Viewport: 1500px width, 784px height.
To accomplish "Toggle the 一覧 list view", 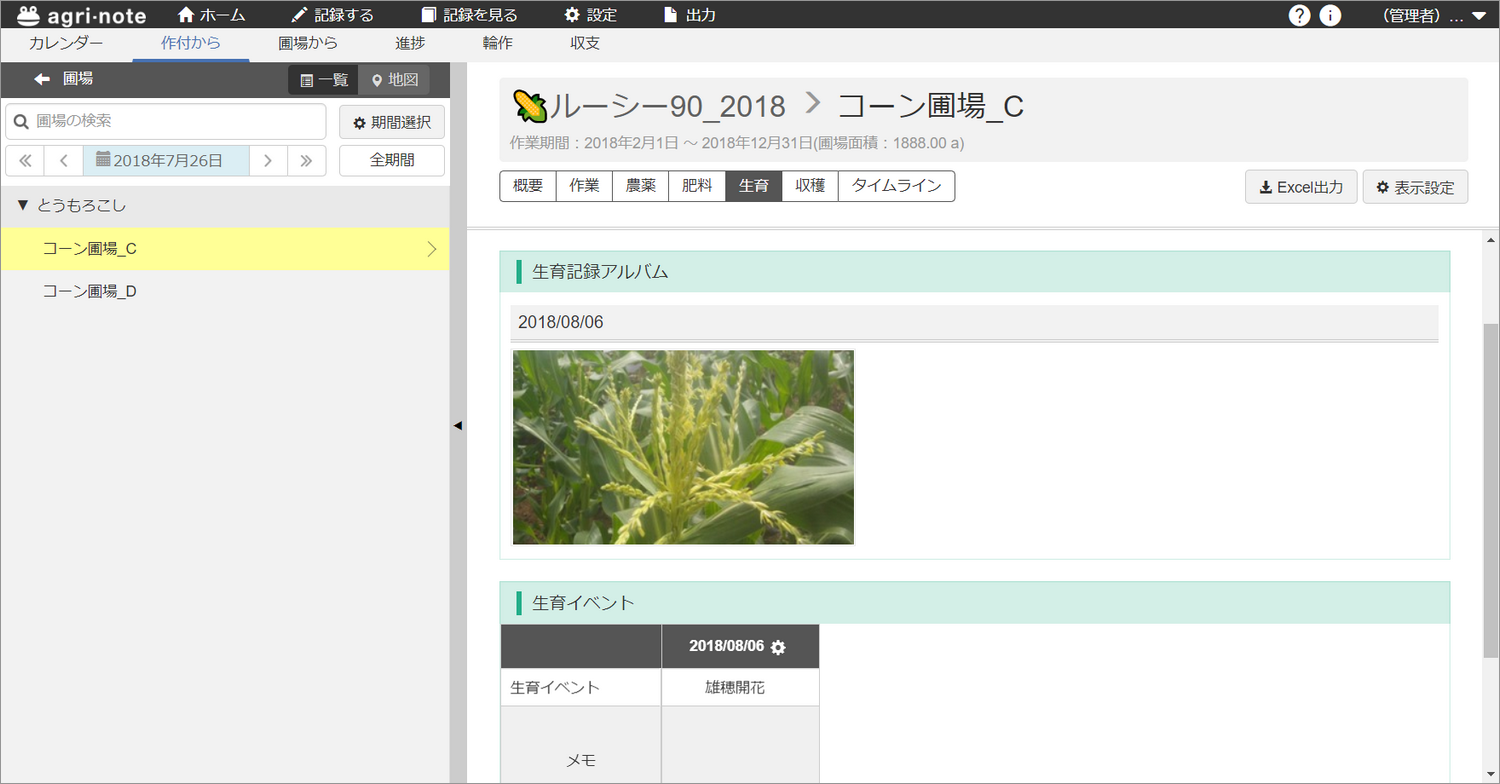I will (324, 80).
